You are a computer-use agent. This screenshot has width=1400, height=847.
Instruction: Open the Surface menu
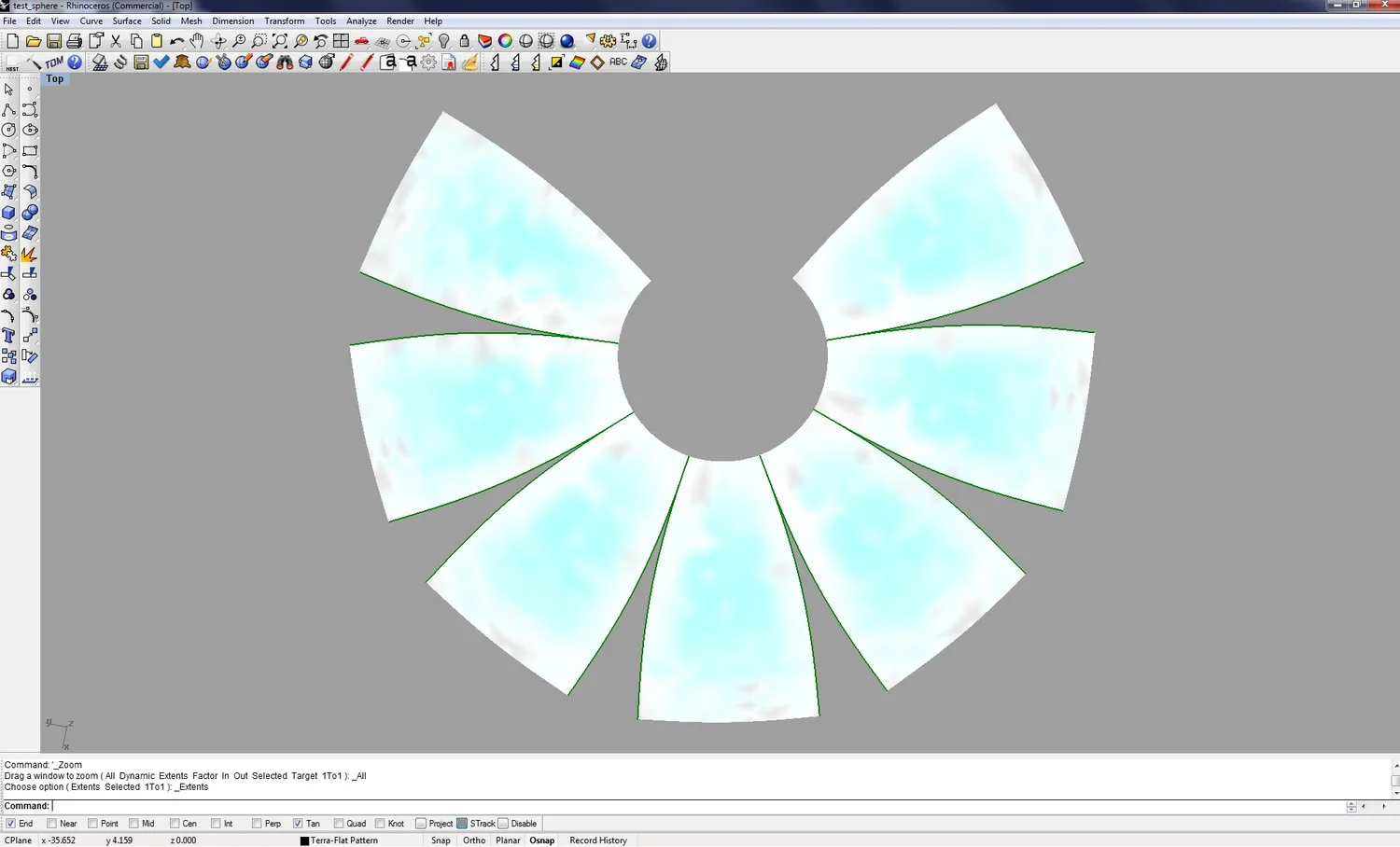(127, 21)
